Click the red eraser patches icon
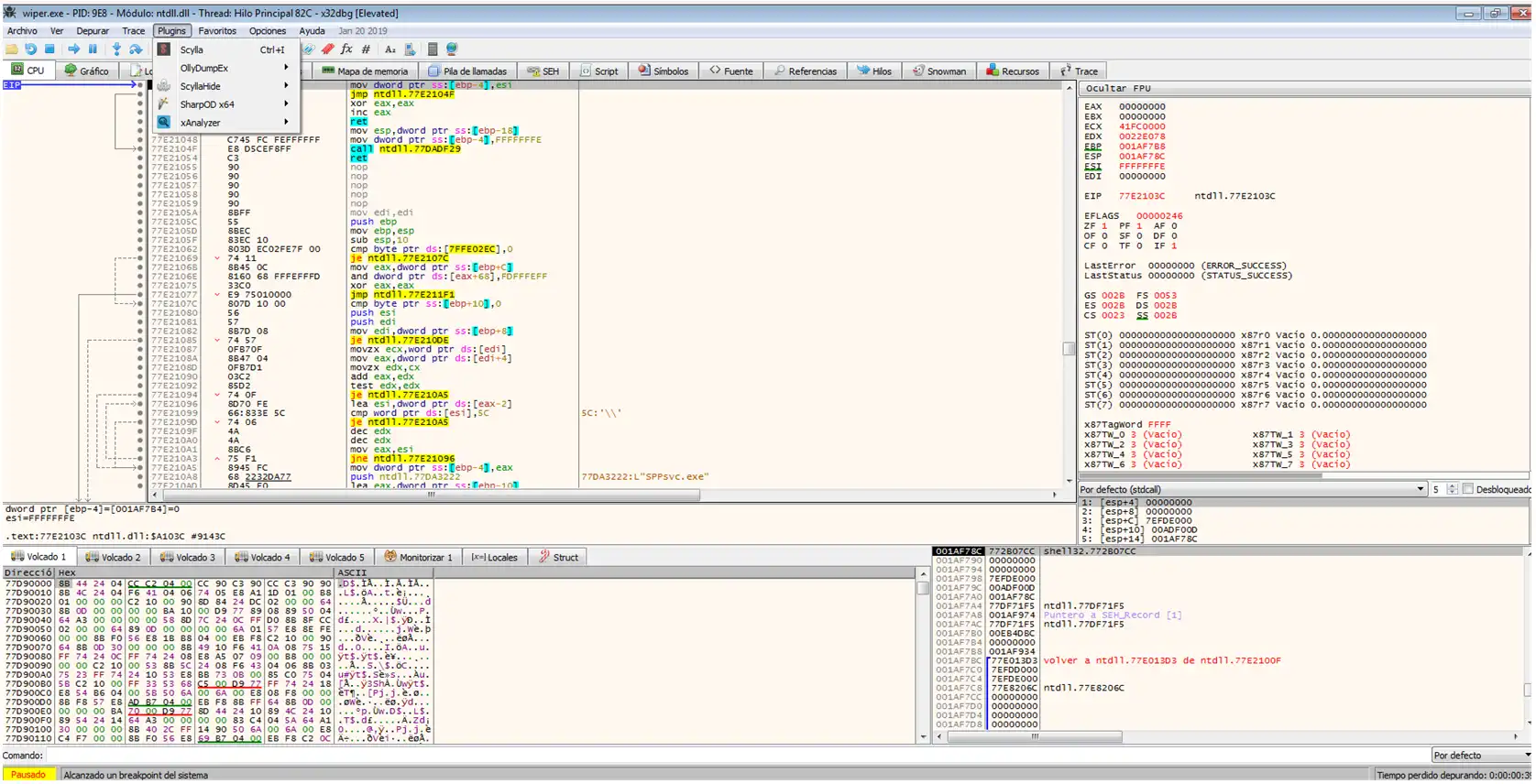 (x=327, y=49)
